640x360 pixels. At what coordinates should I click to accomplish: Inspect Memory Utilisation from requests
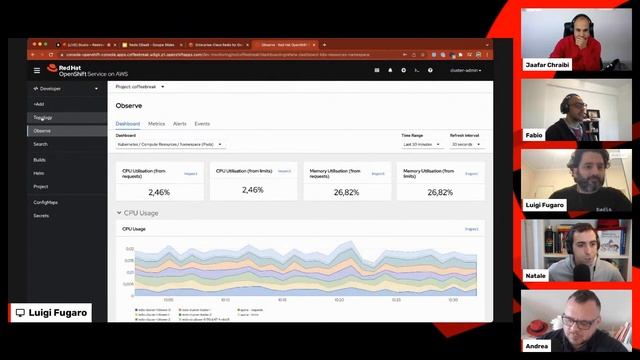378,174
